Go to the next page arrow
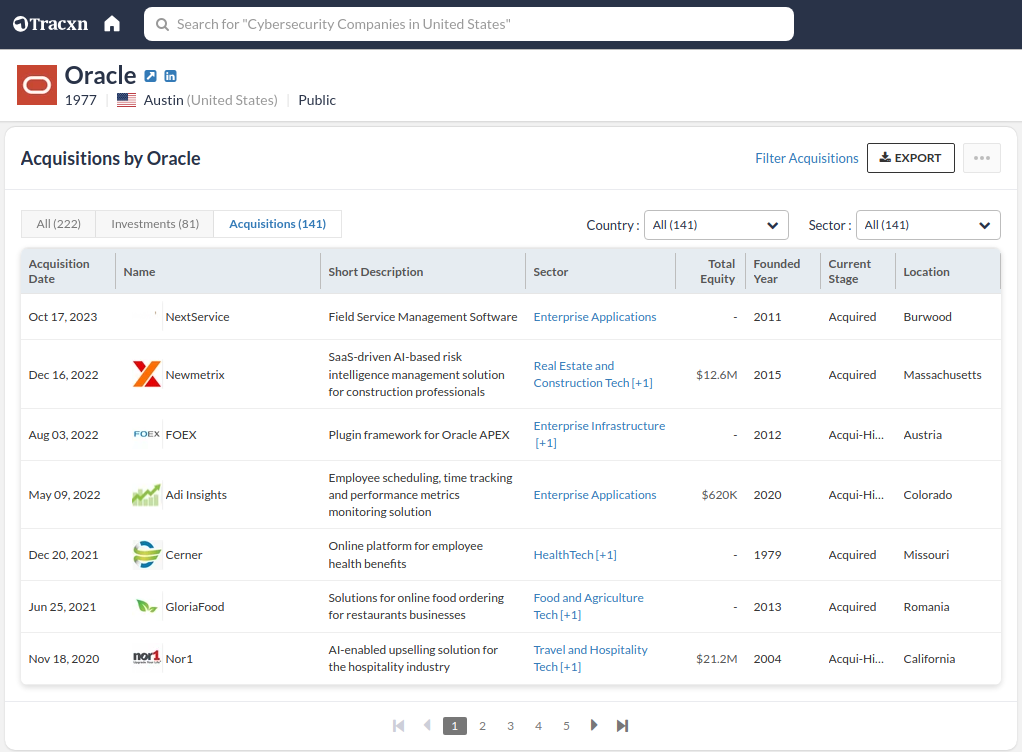The width and height of the screenshot is (1022, 752). [x=594, y=725]
